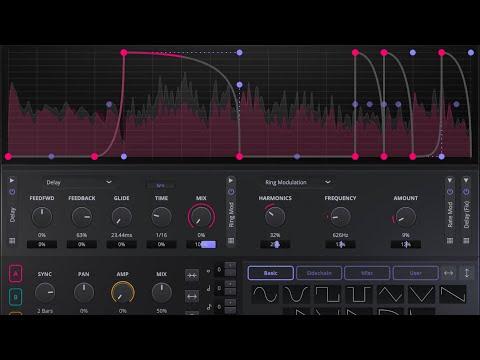Click the vertical Rate Mod strip label

coord(450,214)
